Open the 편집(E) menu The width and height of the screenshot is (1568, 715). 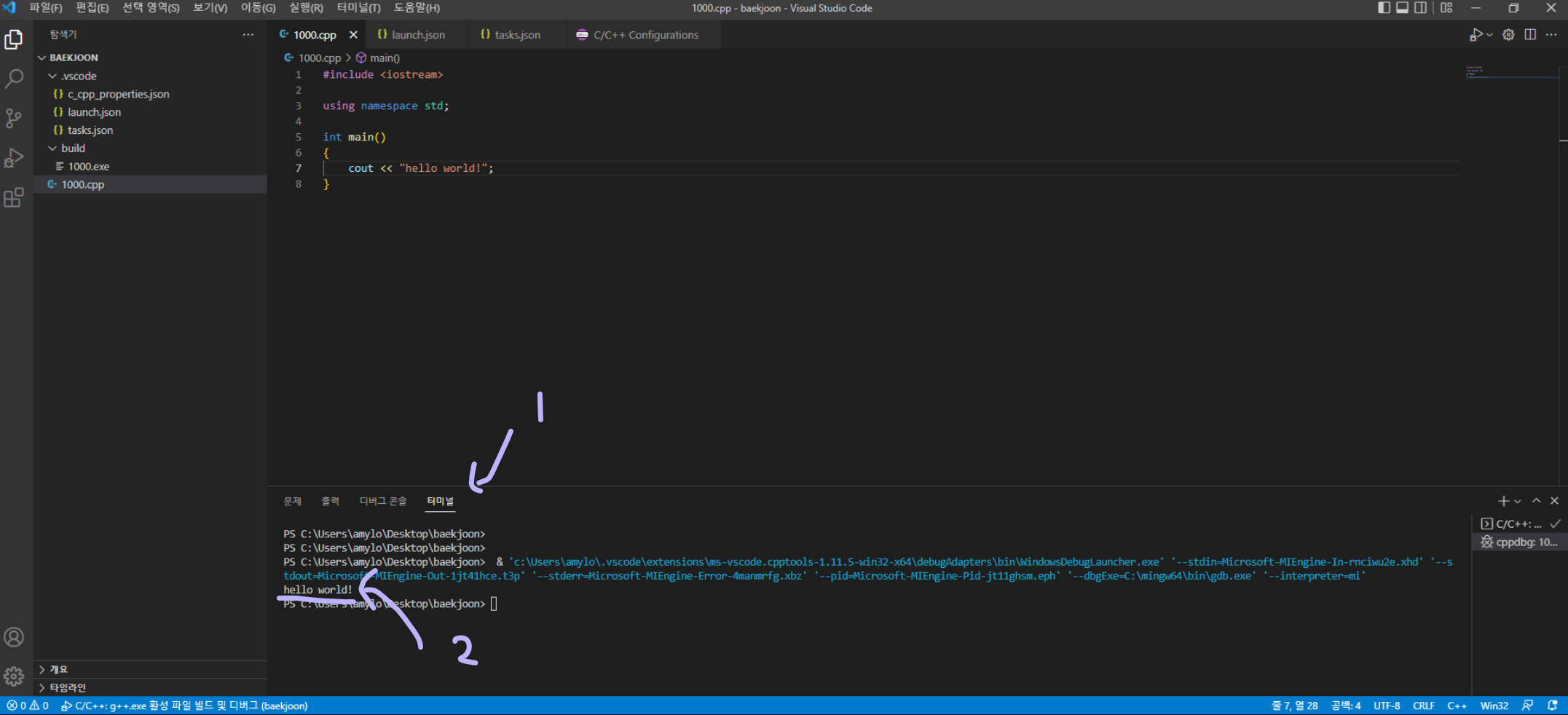tap(92, 8)
